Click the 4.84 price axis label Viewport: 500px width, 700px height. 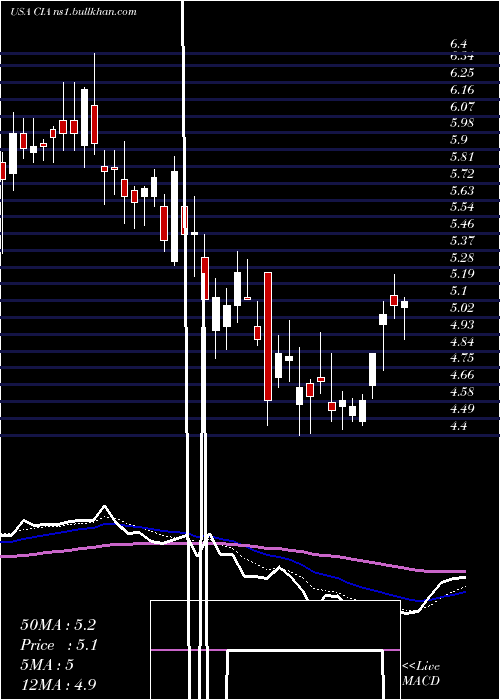pyautogui.click(x=462, y=342)
